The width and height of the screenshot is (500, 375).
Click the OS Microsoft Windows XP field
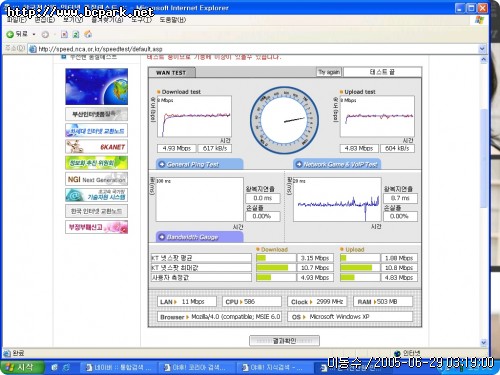pos(350,317)
